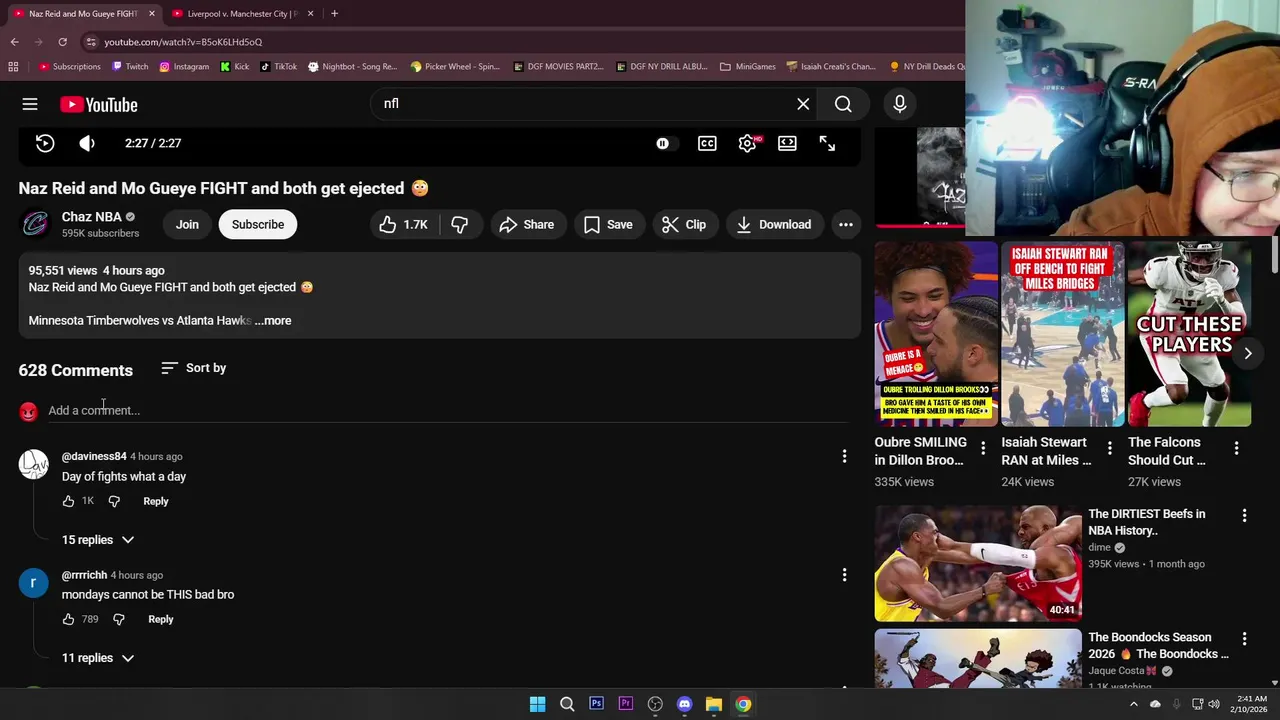The height and width of the screenshot is (720, 1280).
Task: Download the video
Action: [773, 224]
